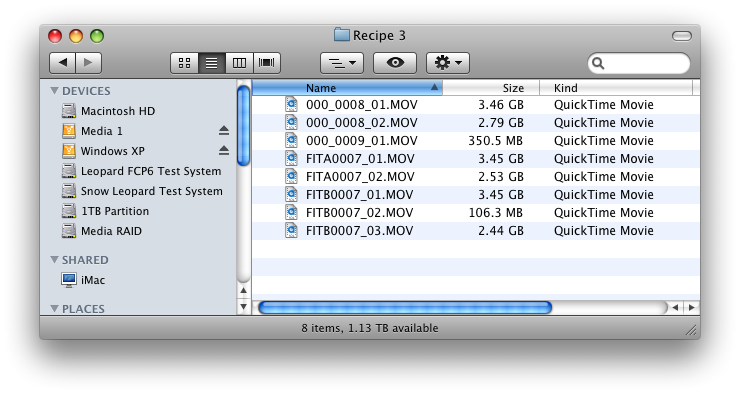The width and height of the screenshot is (740, 394).
Task: Click file icon of FITA0007_02.MOV
Action: [292, 176]
